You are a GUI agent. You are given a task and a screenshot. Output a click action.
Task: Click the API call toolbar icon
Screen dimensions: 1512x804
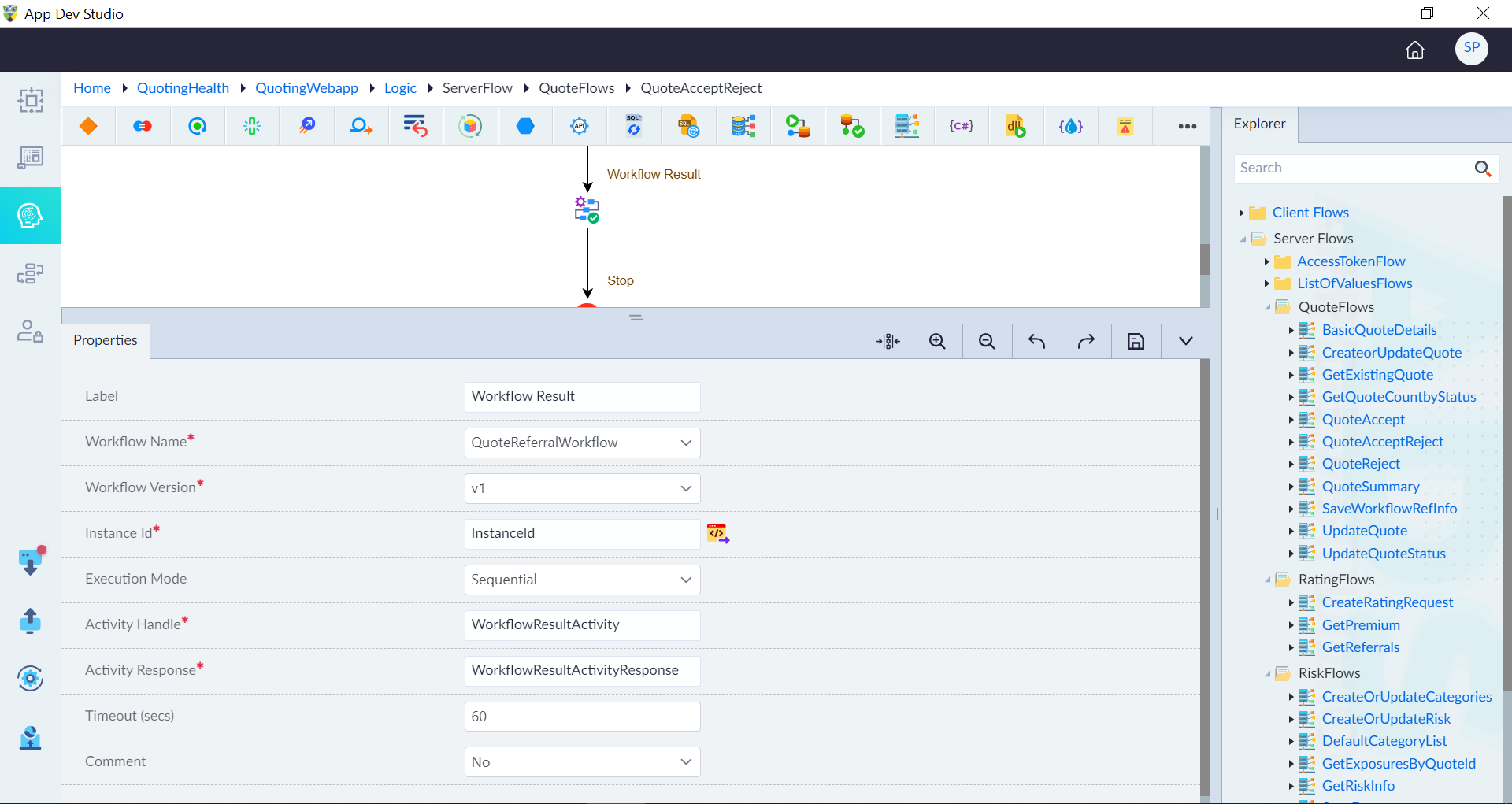pyautogui.click(x=580, y=126)
